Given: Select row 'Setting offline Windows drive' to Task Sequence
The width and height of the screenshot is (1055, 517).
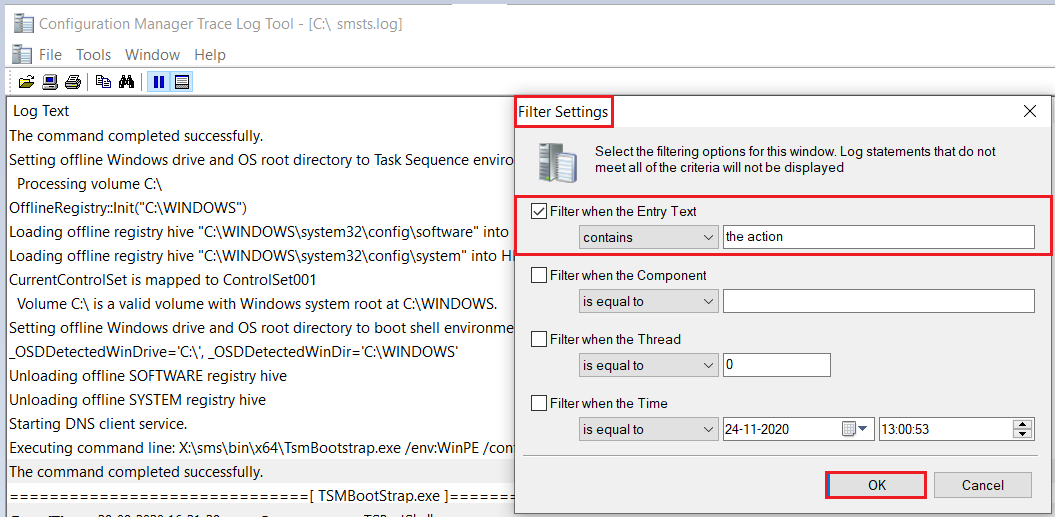Looking at the screenshot, I should [x=260, y=160].
